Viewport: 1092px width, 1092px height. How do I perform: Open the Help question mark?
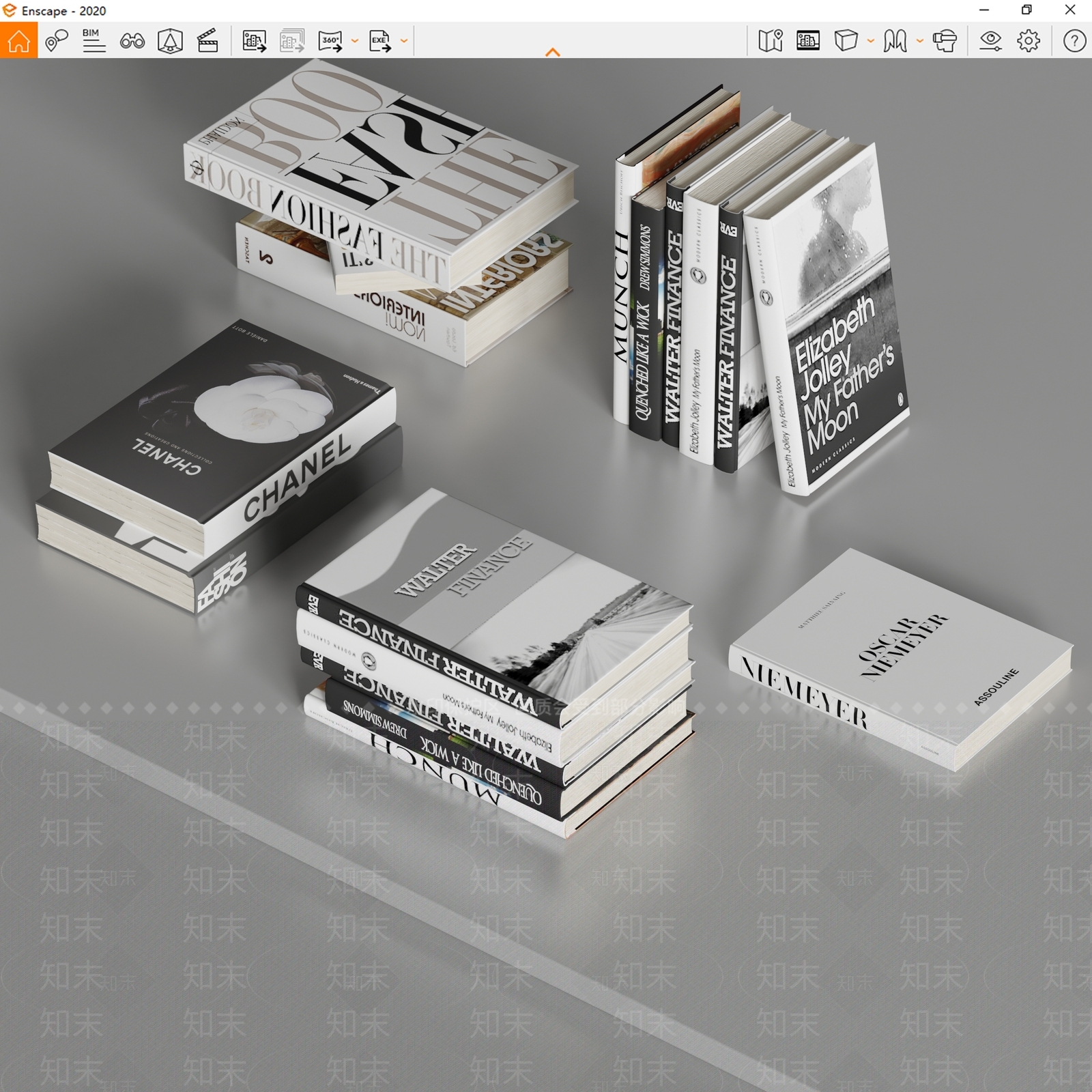tap(1074, 41)
